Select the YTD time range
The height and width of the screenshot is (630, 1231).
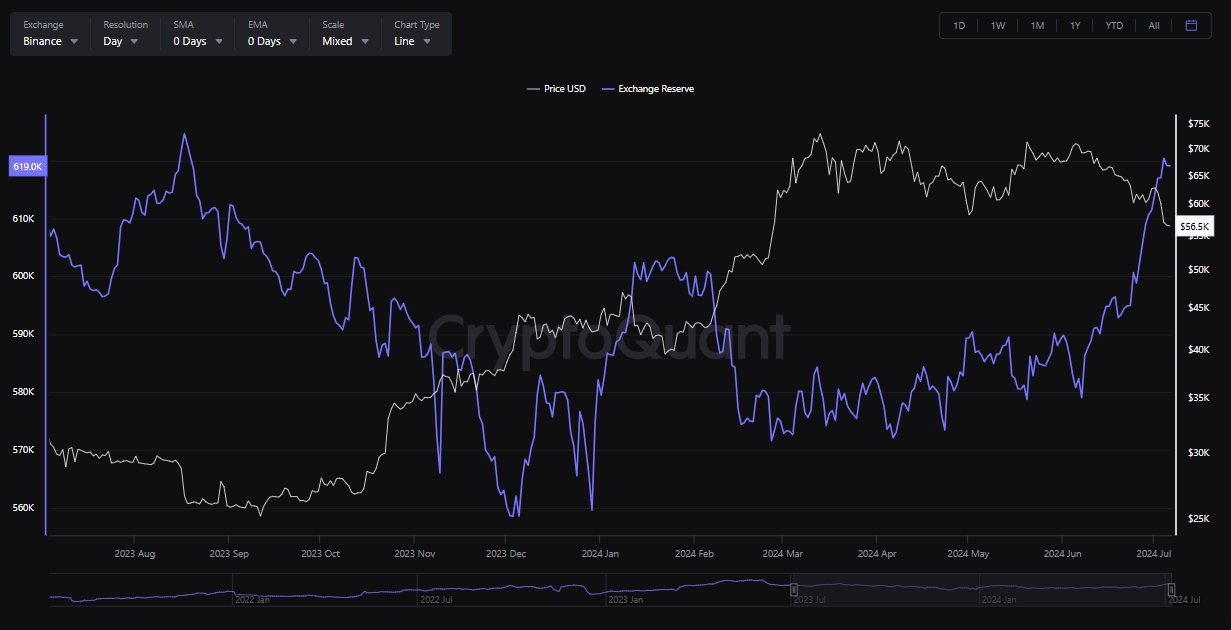(1114, 25)
